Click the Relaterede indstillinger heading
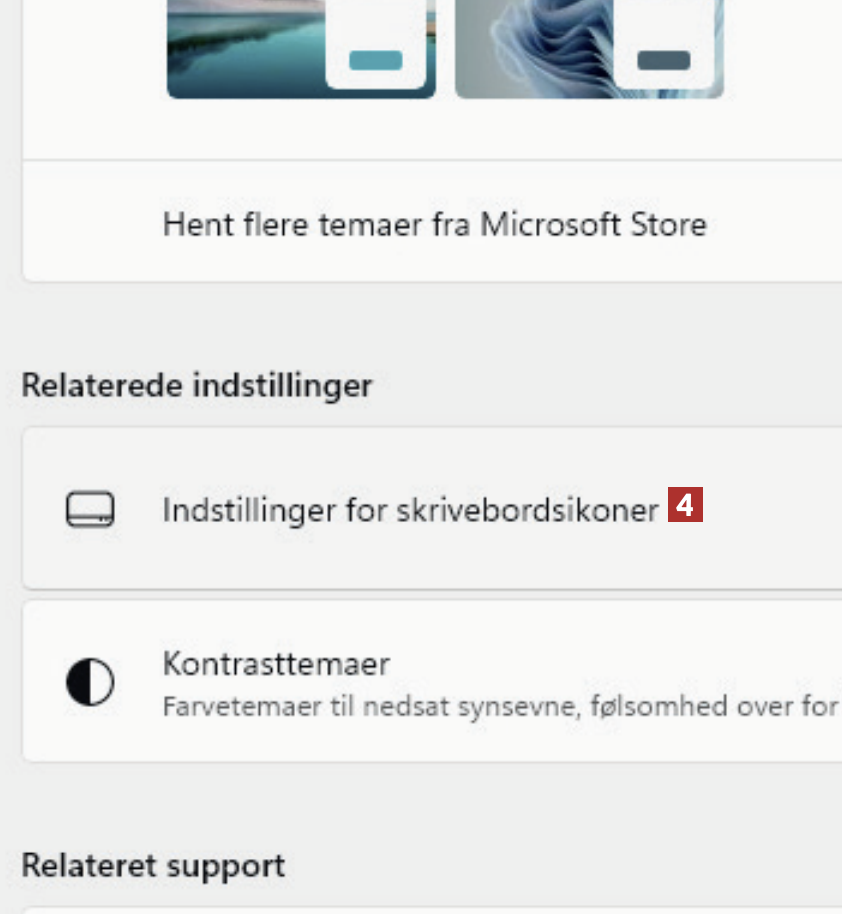The width and height of the screenshot is (842, 914). click(x=196, y=385)
